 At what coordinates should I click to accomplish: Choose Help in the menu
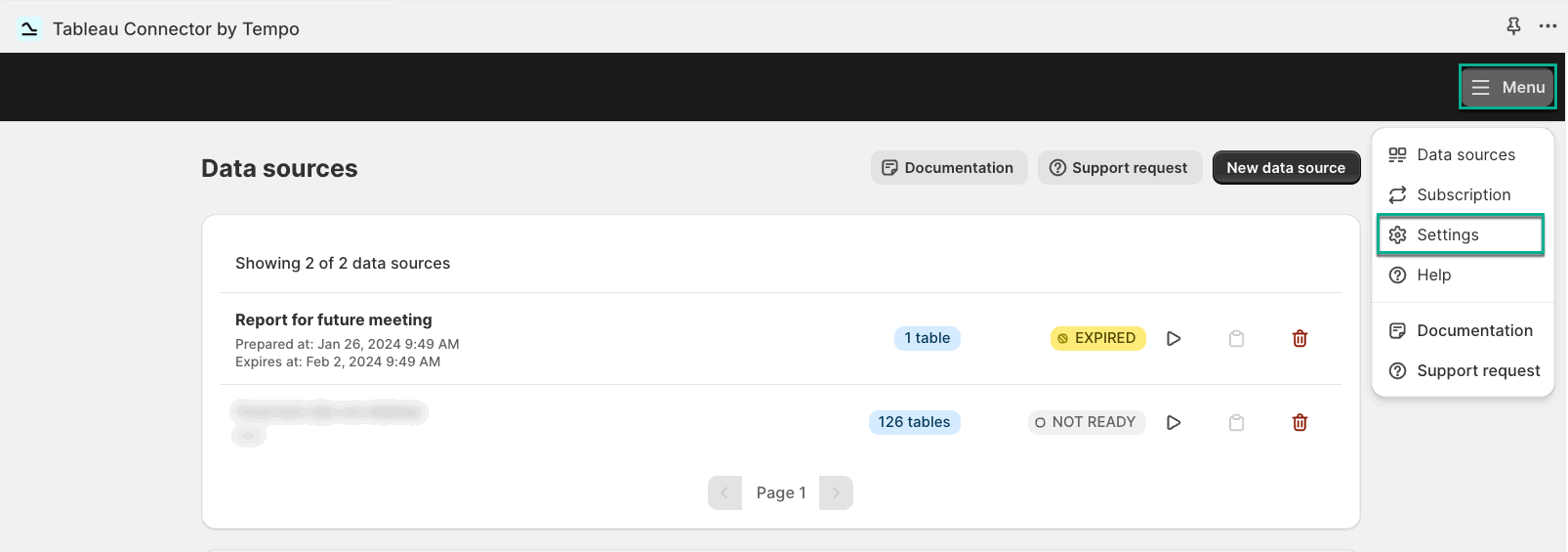click(x=1461, y=275)
